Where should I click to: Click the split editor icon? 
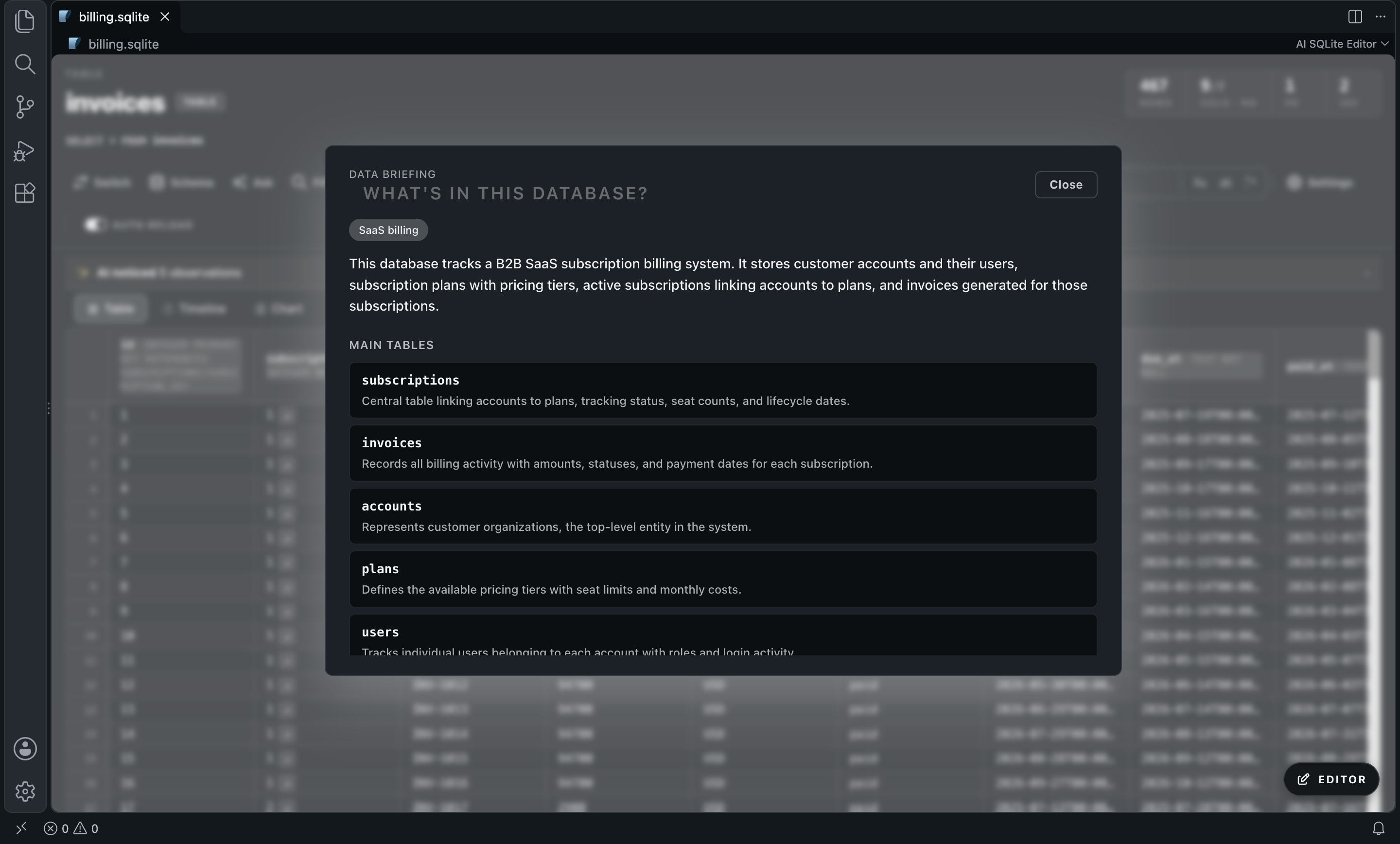tap(1354, 17)
